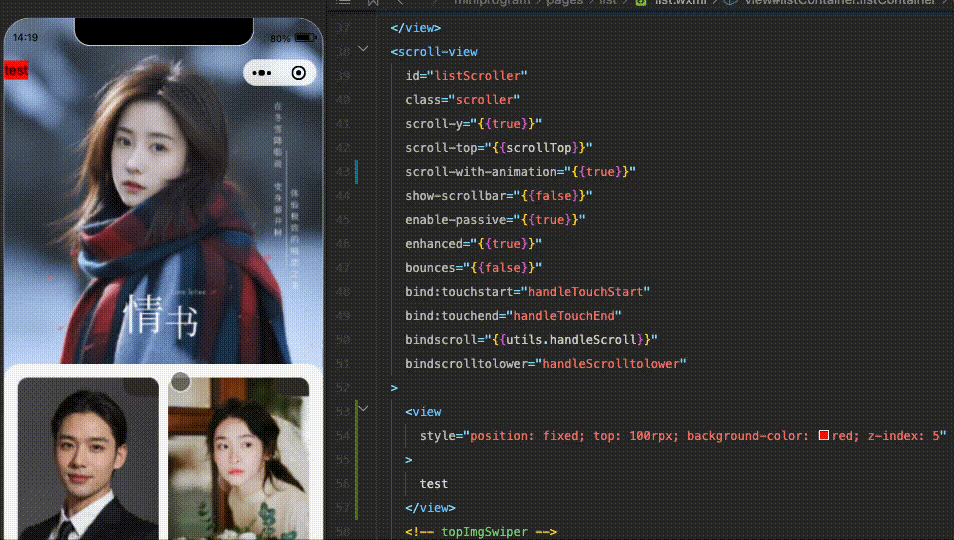954x540 pixels.
Task: Click the show-scrollbar attribute
Action: pos(498,196)
